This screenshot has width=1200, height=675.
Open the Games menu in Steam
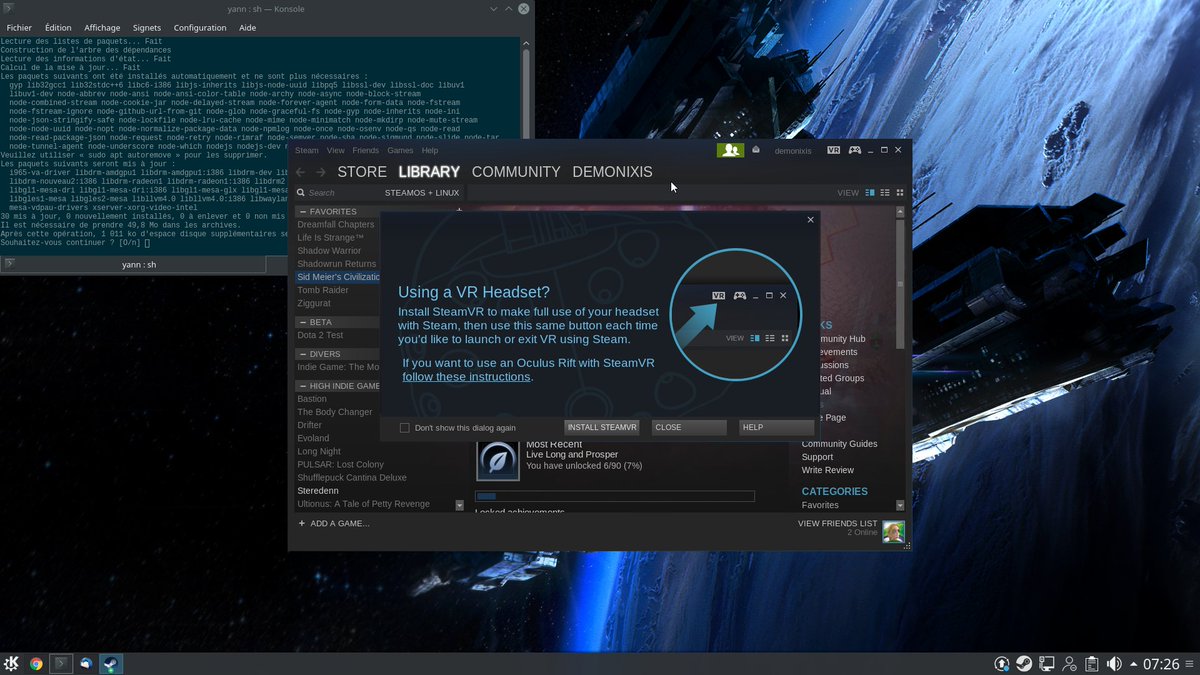[x=400, y=150]
